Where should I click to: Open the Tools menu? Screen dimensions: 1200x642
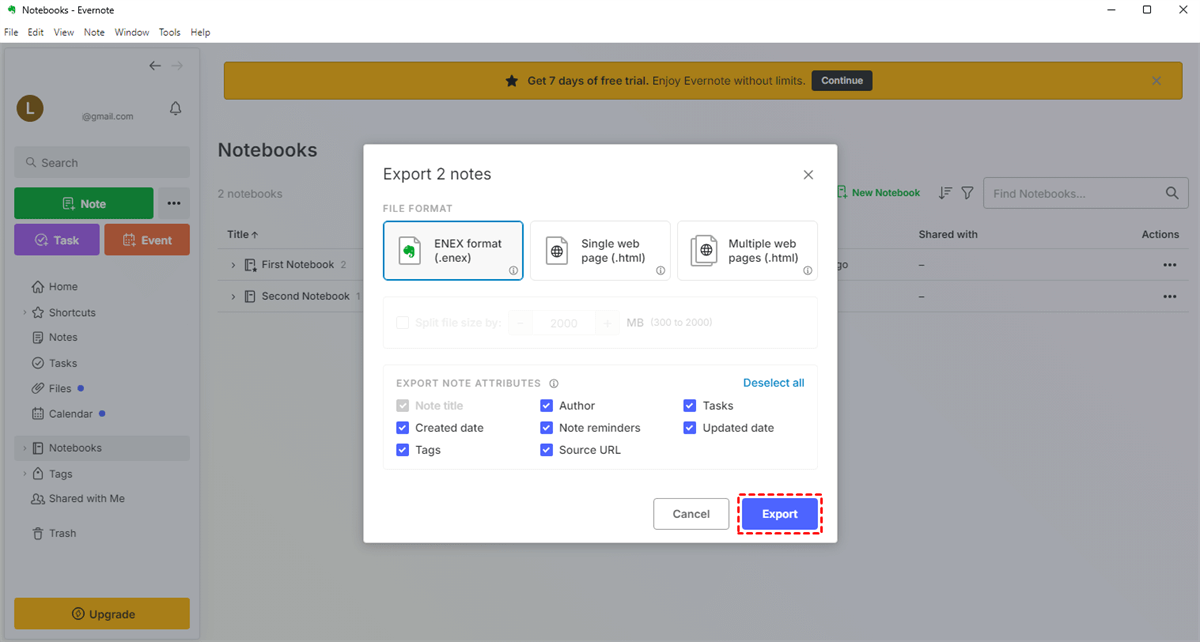[x=170, y=32]
